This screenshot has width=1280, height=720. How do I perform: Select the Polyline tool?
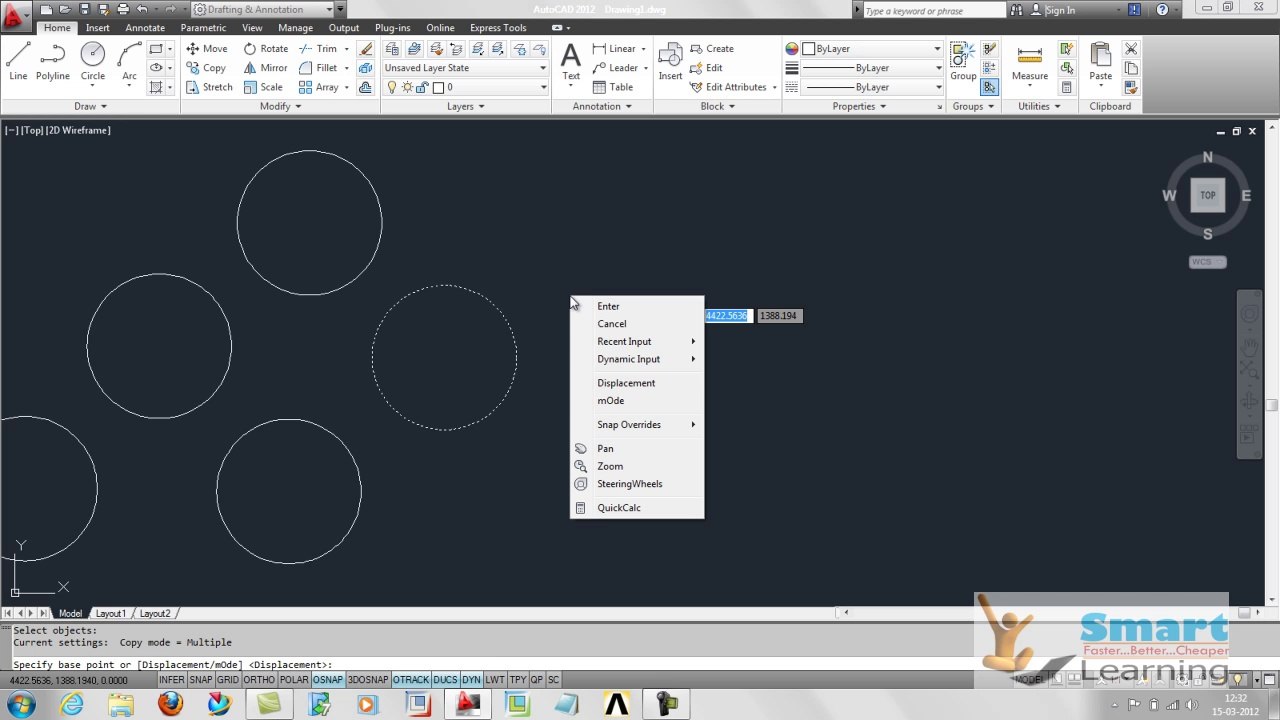click(x=53, y=61)
